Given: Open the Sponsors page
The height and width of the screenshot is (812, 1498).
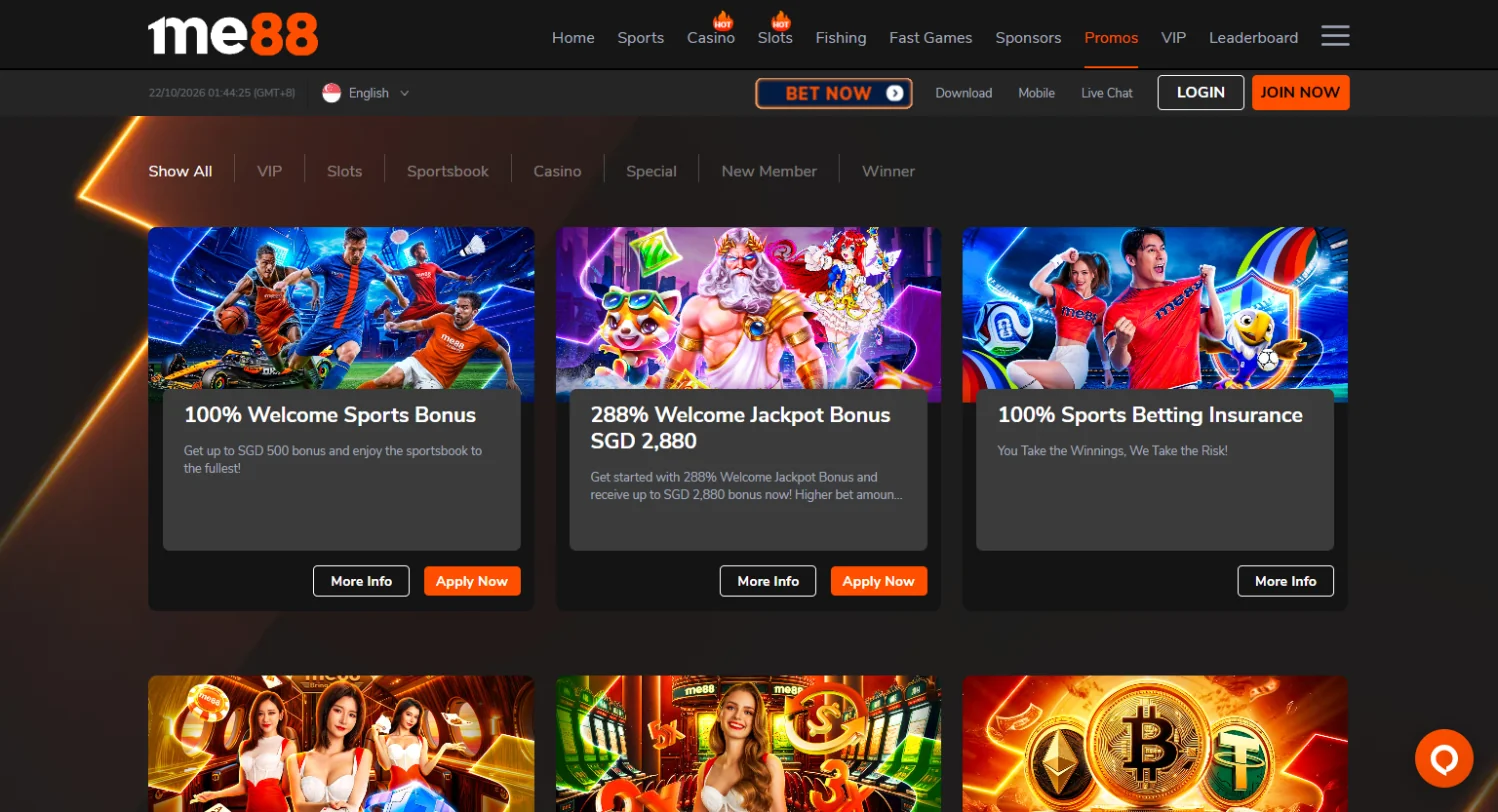Looking at the screenshot, I should 1028,38.
